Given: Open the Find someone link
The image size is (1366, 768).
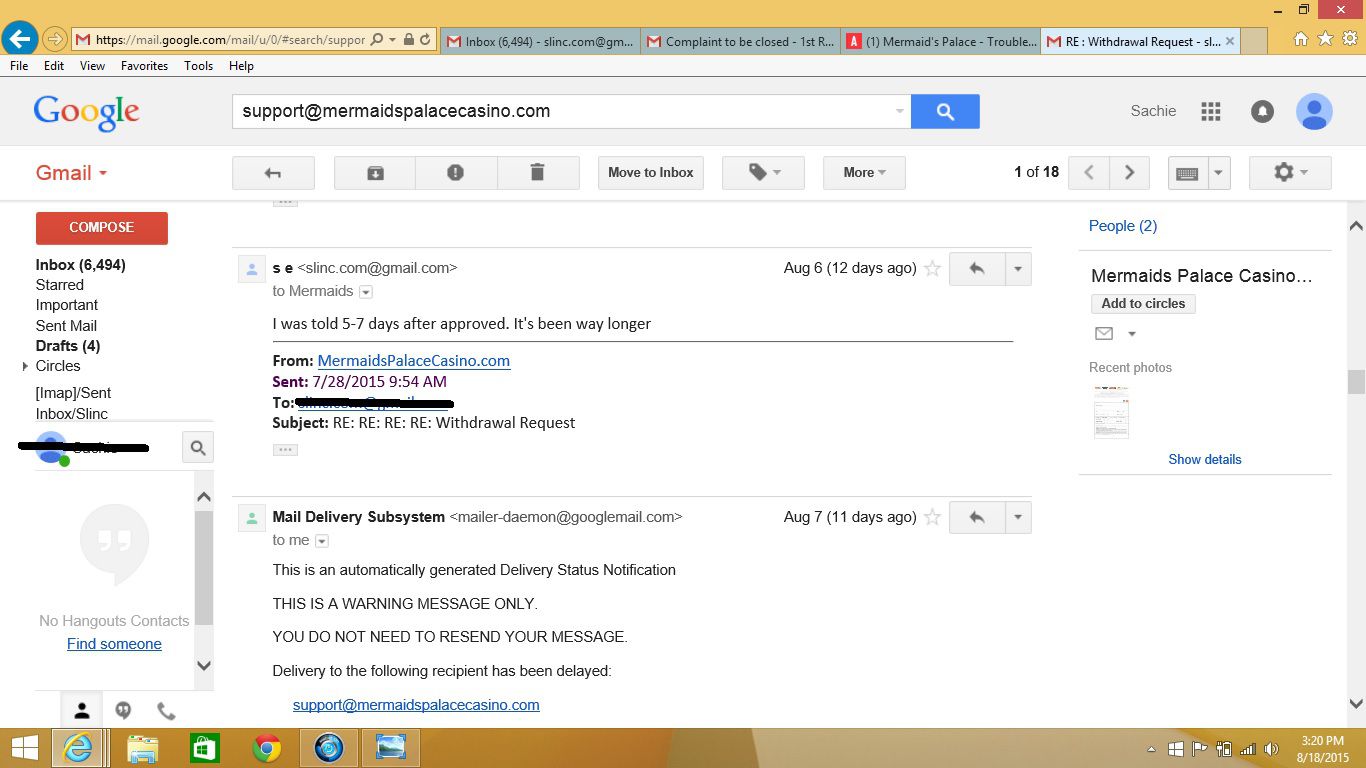Looking at the screenshot, I should (x=114, y=644).
